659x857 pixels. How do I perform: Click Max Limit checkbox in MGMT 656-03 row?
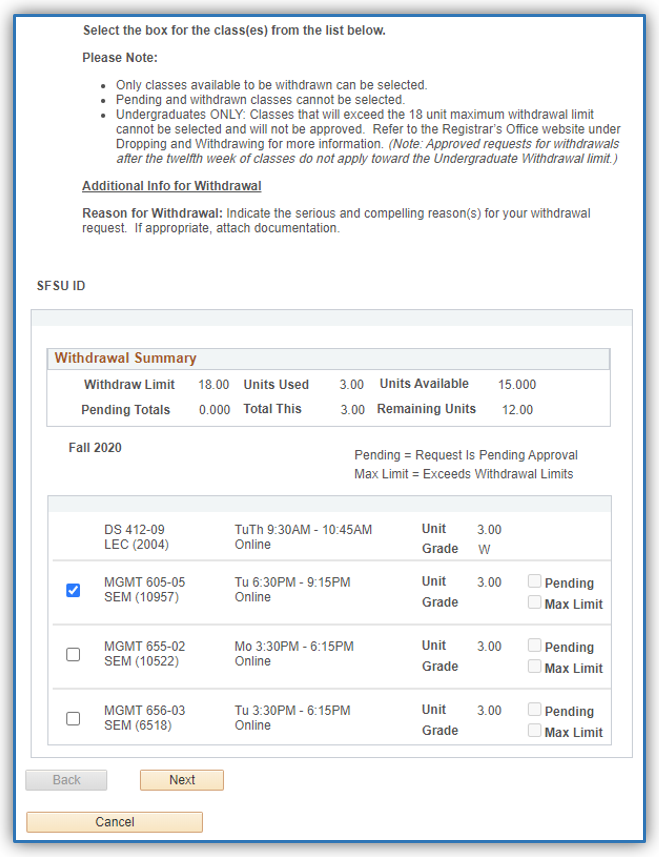coord(534,730)
